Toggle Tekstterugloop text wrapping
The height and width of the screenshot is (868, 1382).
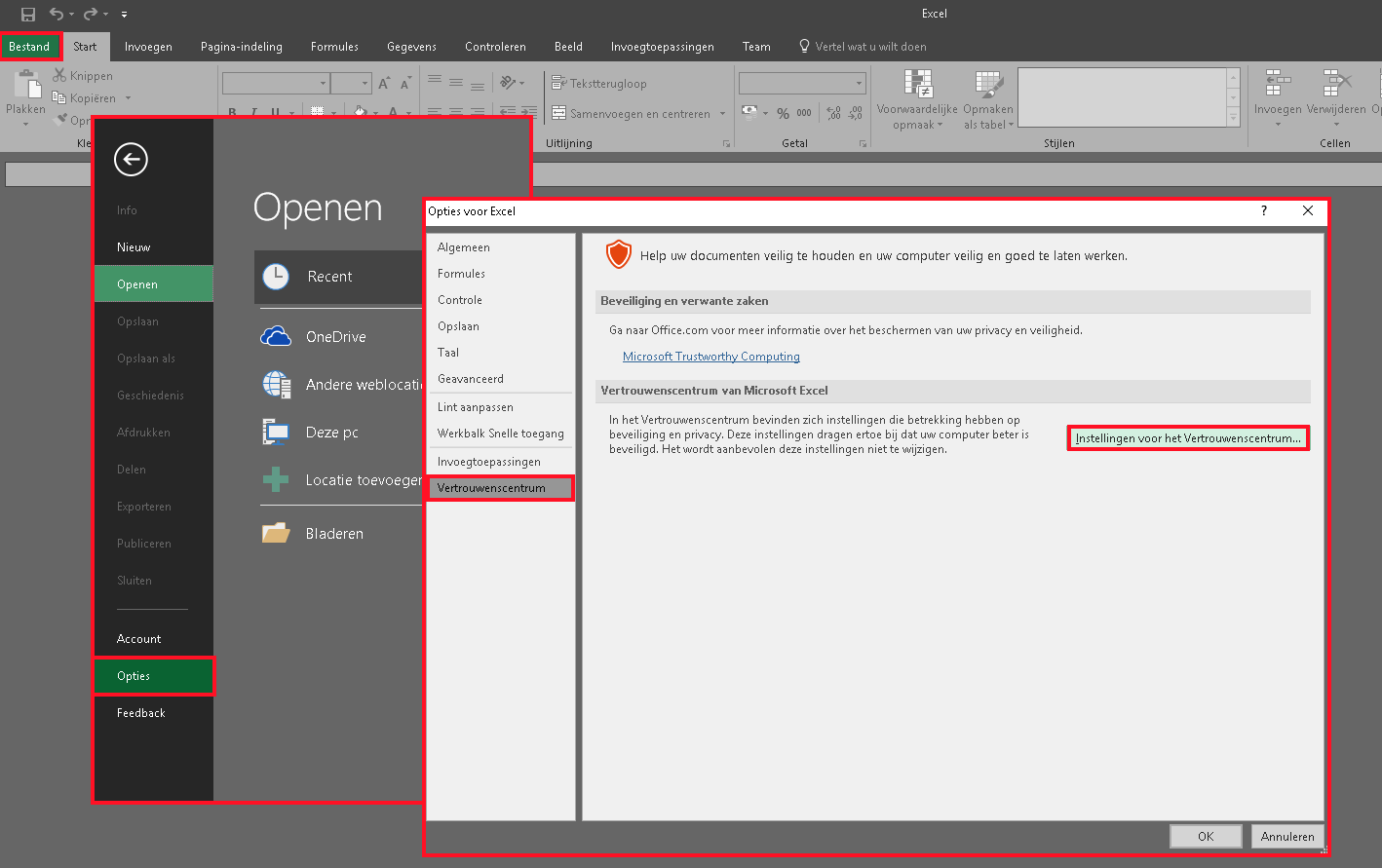(598, 84)
